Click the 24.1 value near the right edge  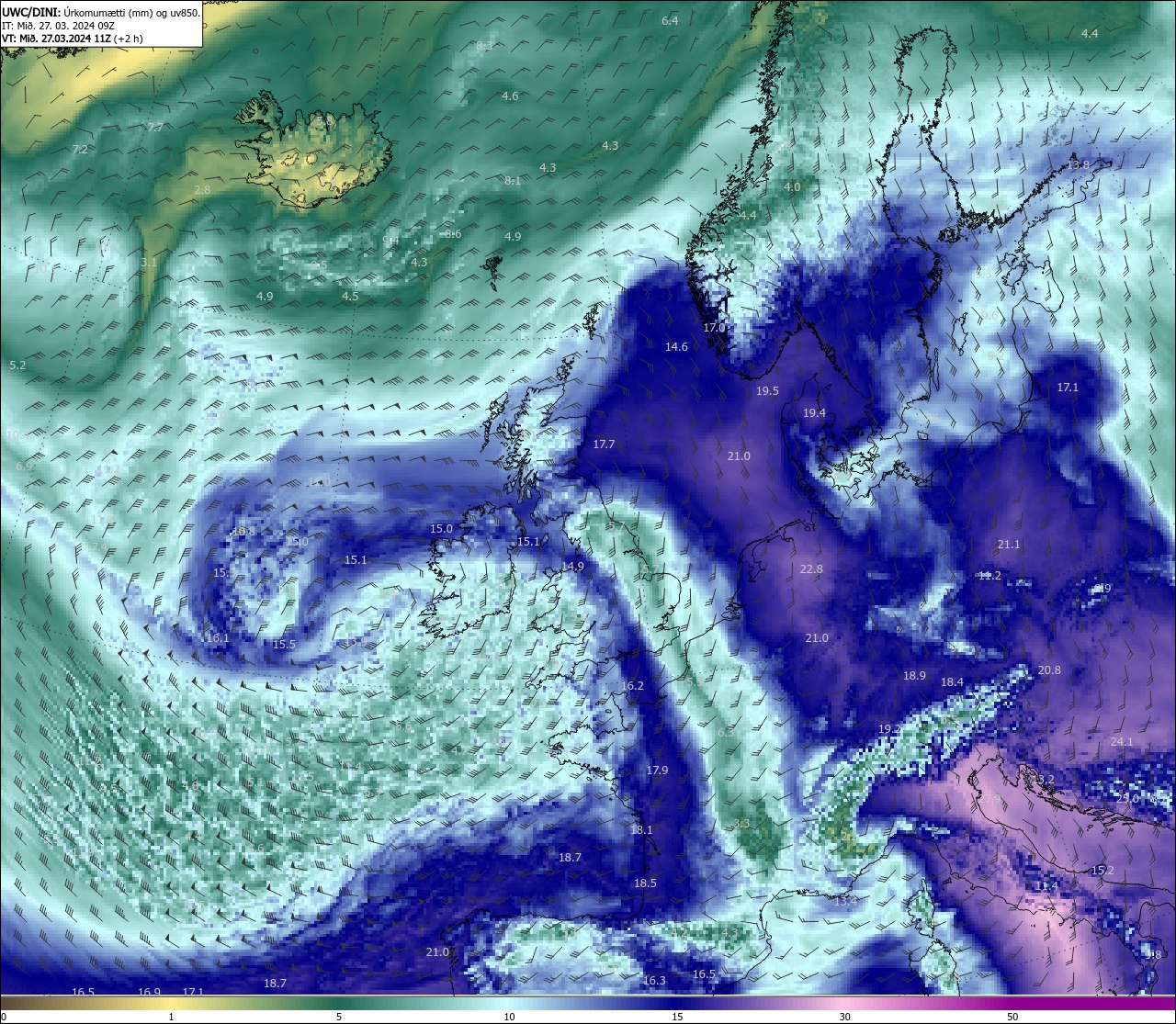pos(1122,741)
